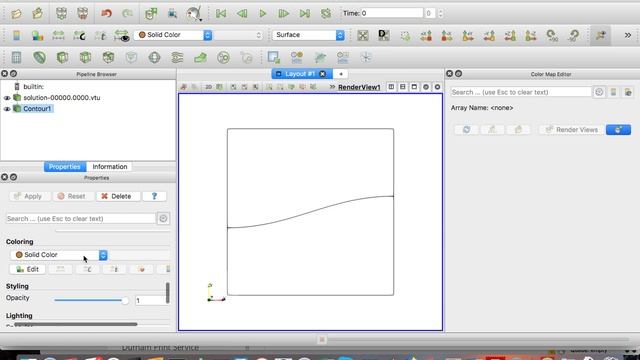Split the render view horizontally
This screenshot has width=640, height=360.
point(391,87)
